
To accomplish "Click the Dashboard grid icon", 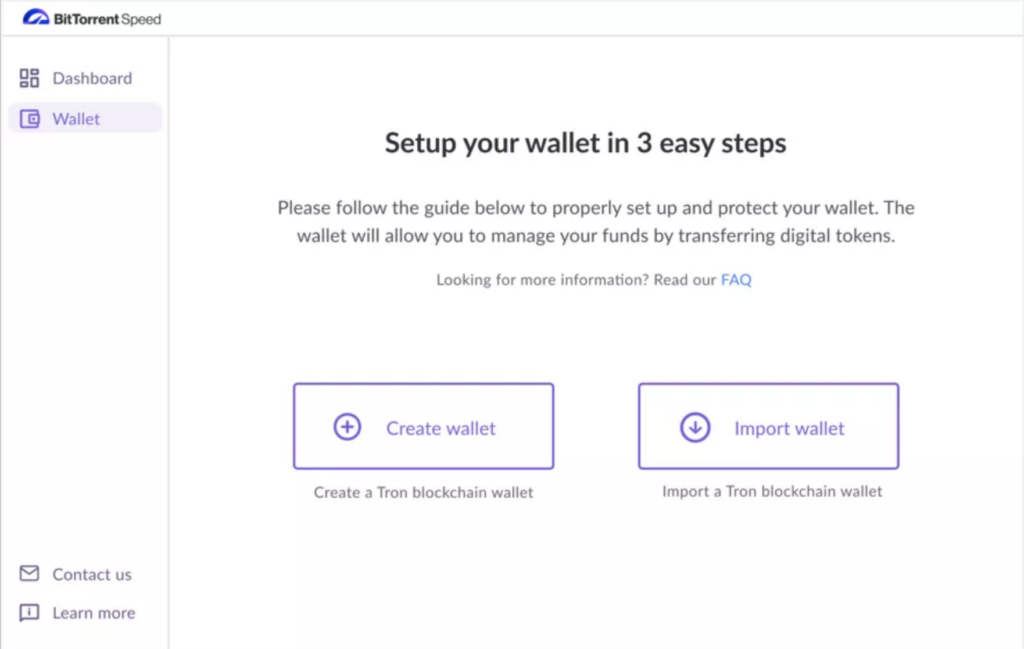I will coord(29,78).
